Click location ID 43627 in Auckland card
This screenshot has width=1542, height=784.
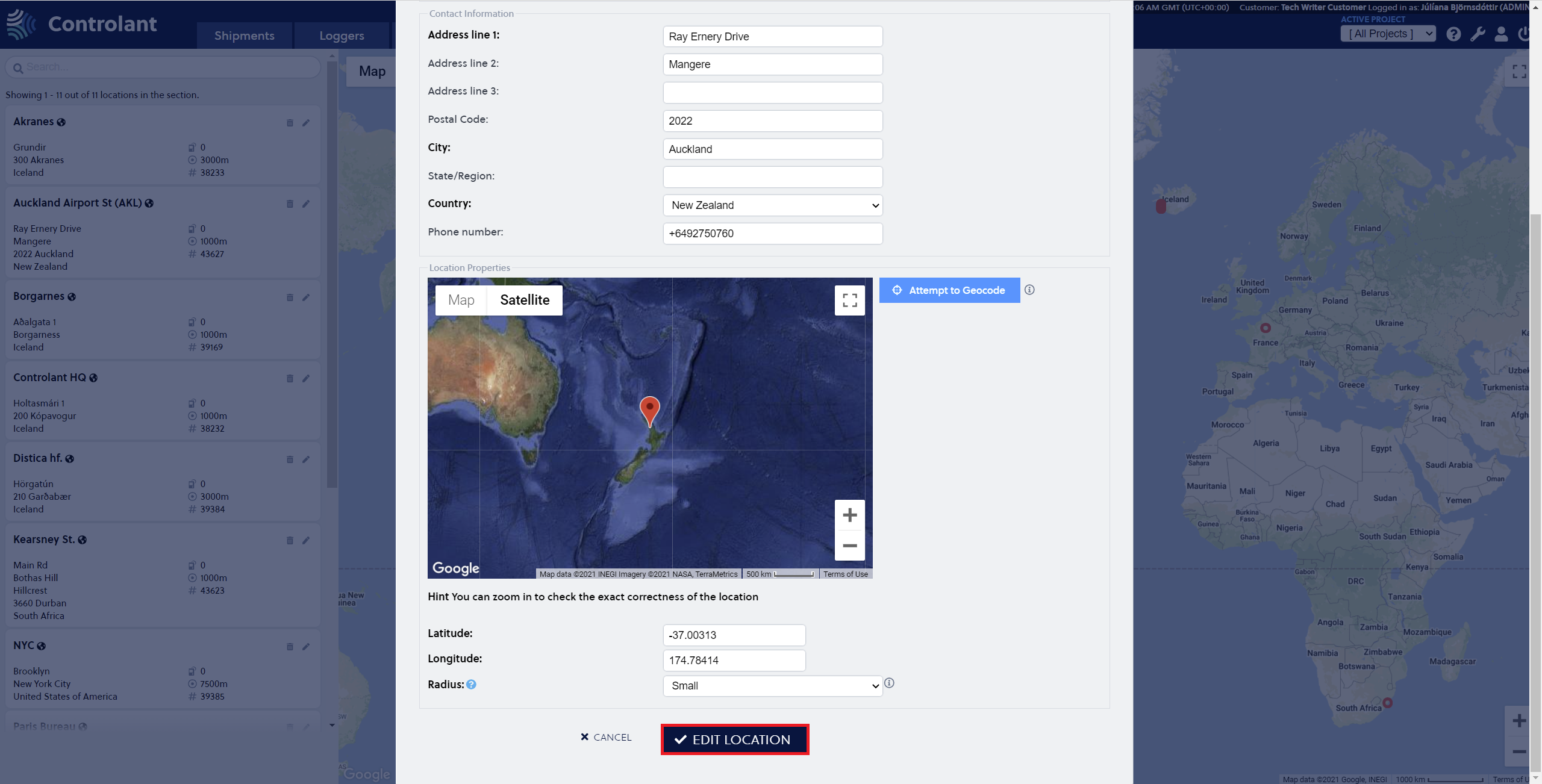[212, 254]
